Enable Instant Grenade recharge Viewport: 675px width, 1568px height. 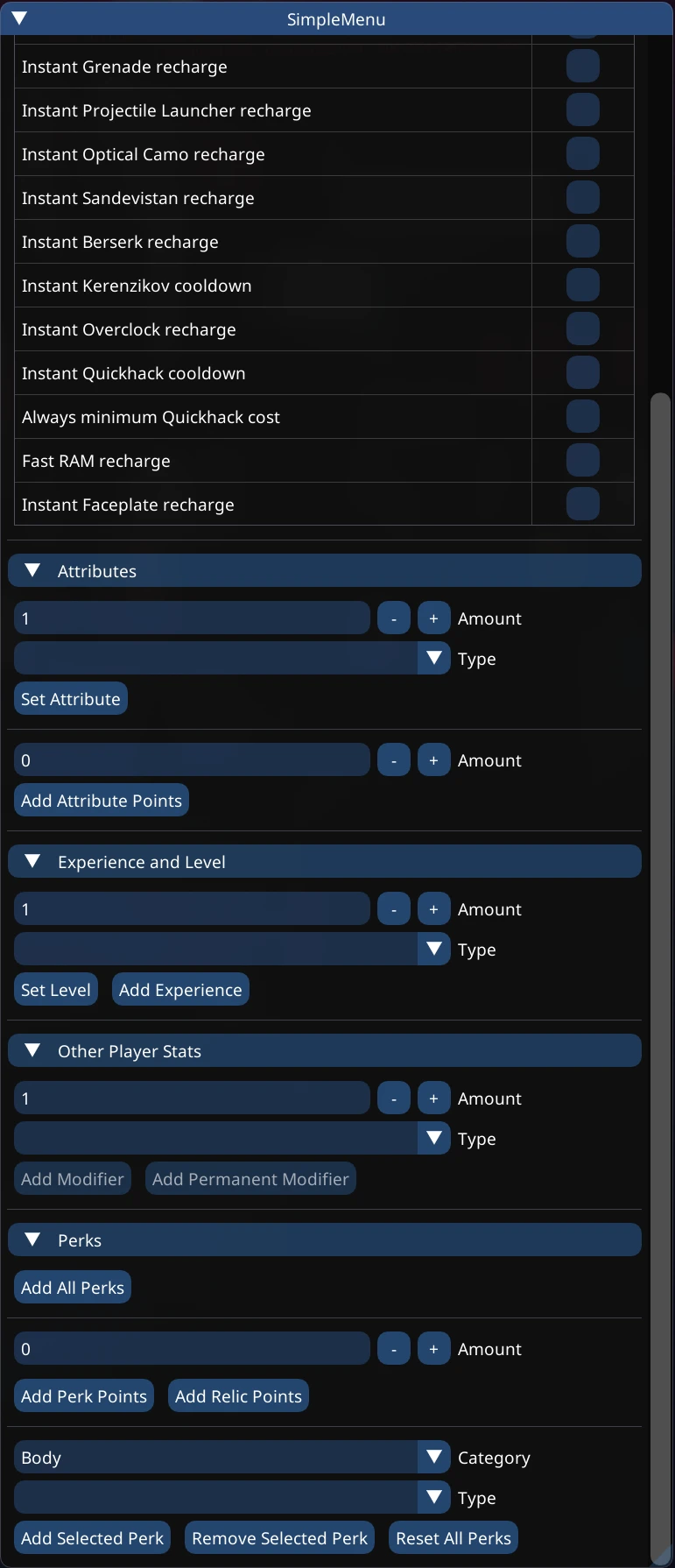click(x=581, y=65)
